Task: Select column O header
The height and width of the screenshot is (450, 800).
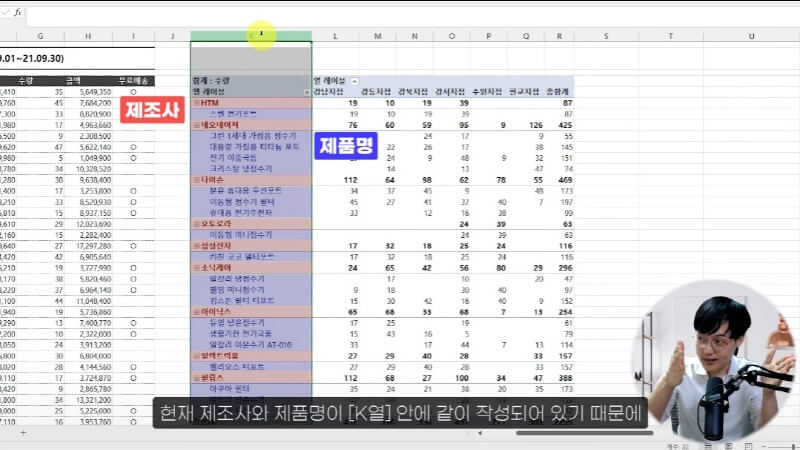Action: tap(452, 36)
